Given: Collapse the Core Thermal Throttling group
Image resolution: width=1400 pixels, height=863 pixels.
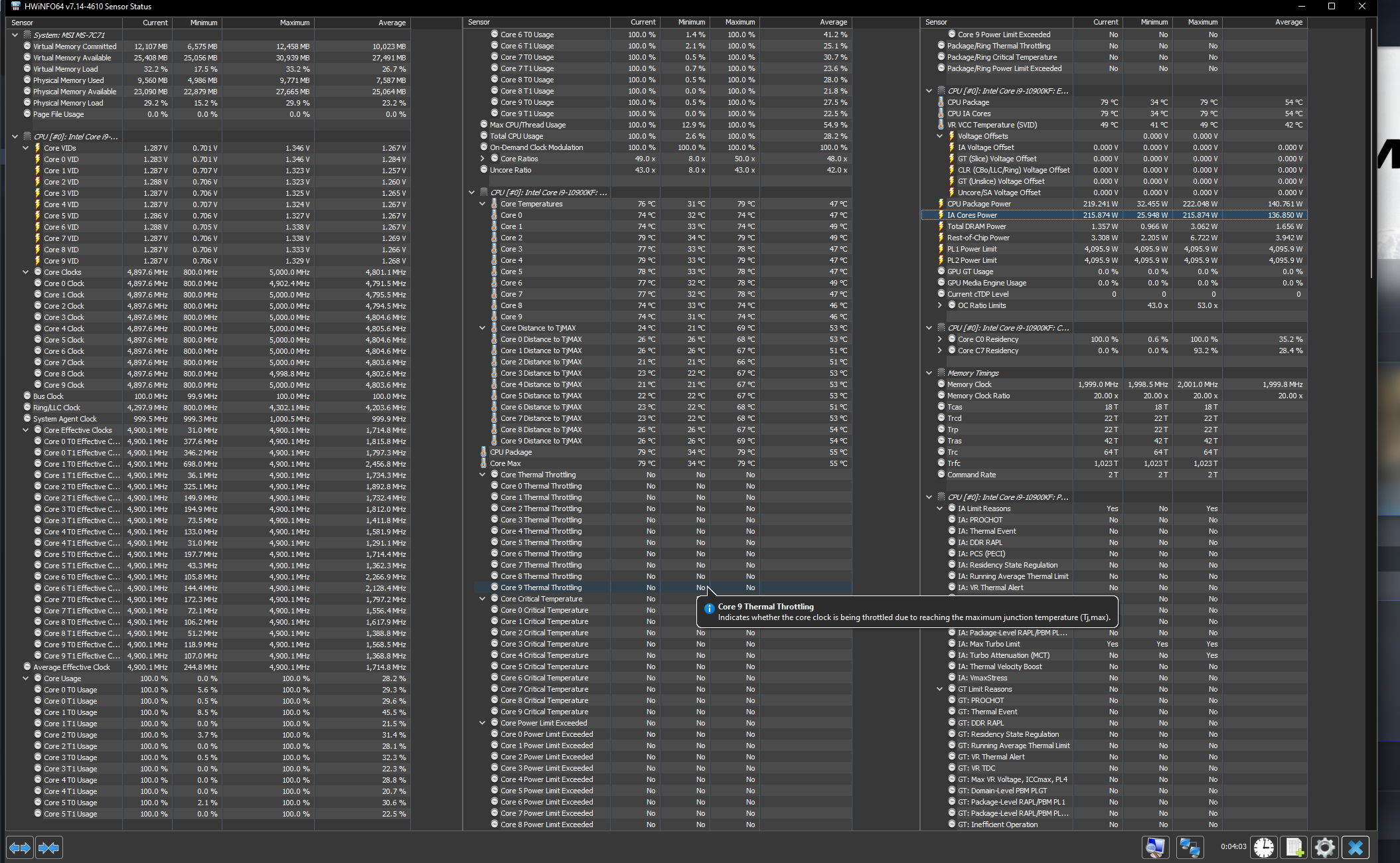Looking at the screenshot, I should pos(483,475).
